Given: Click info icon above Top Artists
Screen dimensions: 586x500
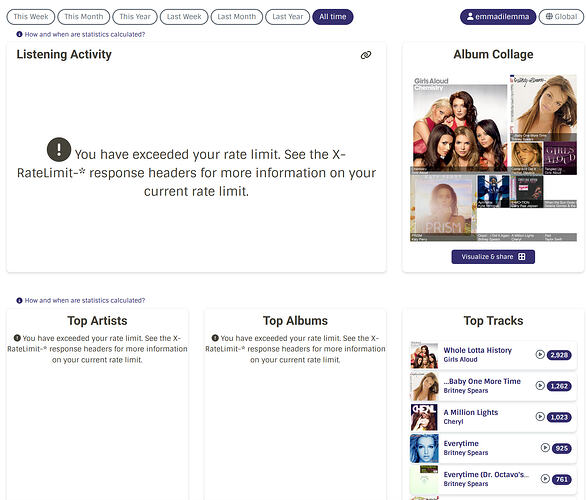Looking at the screenshot, I should click(19, 300).
